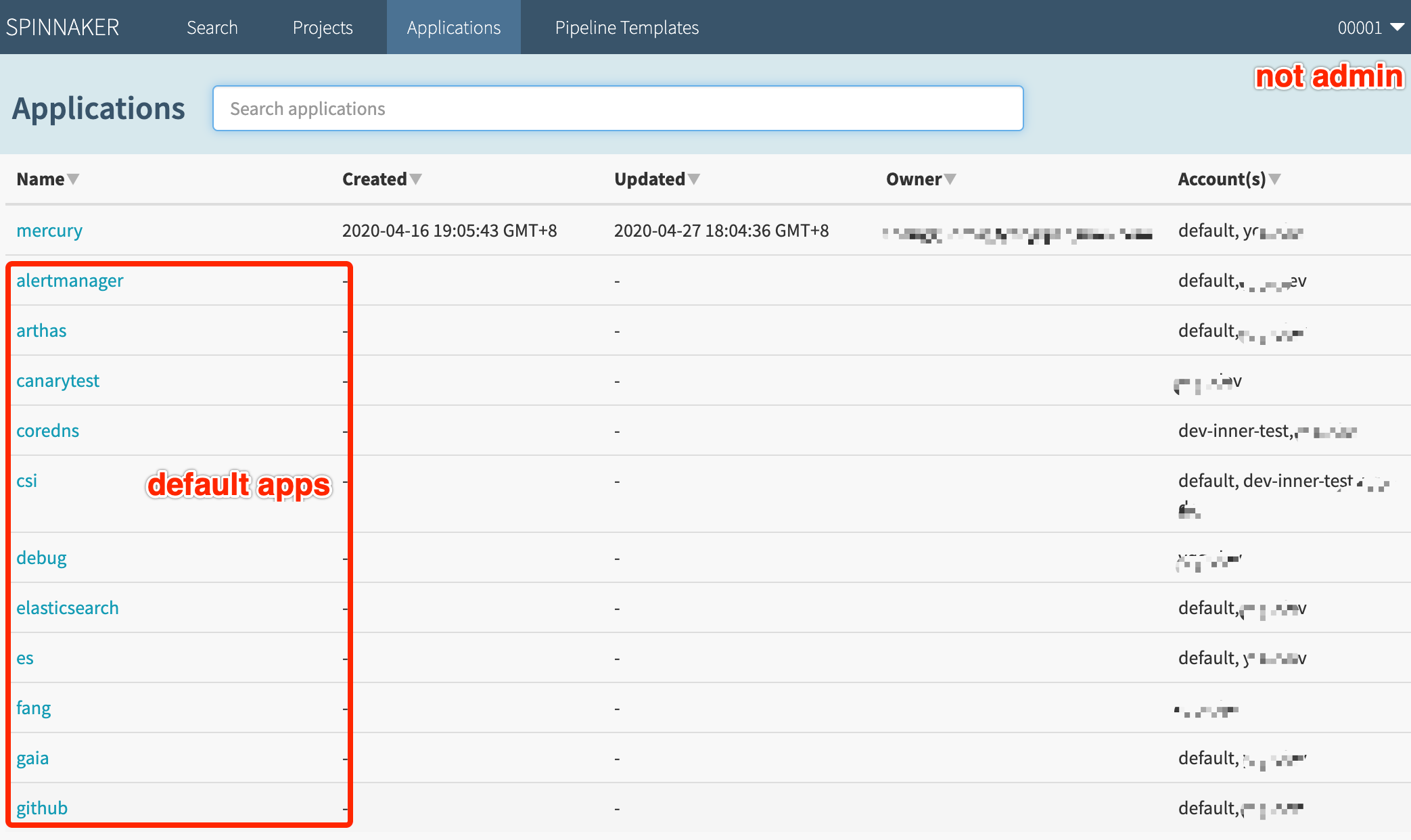Open the arthas application
The height and width of the screenshot is (840, 1411).
pos(41,330)
